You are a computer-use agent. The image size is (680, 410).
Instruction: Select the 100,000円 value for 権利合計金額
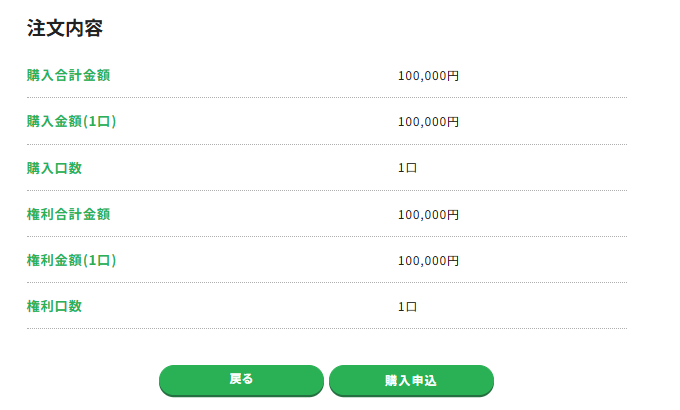pyautogui.click(x=428, y=215)
